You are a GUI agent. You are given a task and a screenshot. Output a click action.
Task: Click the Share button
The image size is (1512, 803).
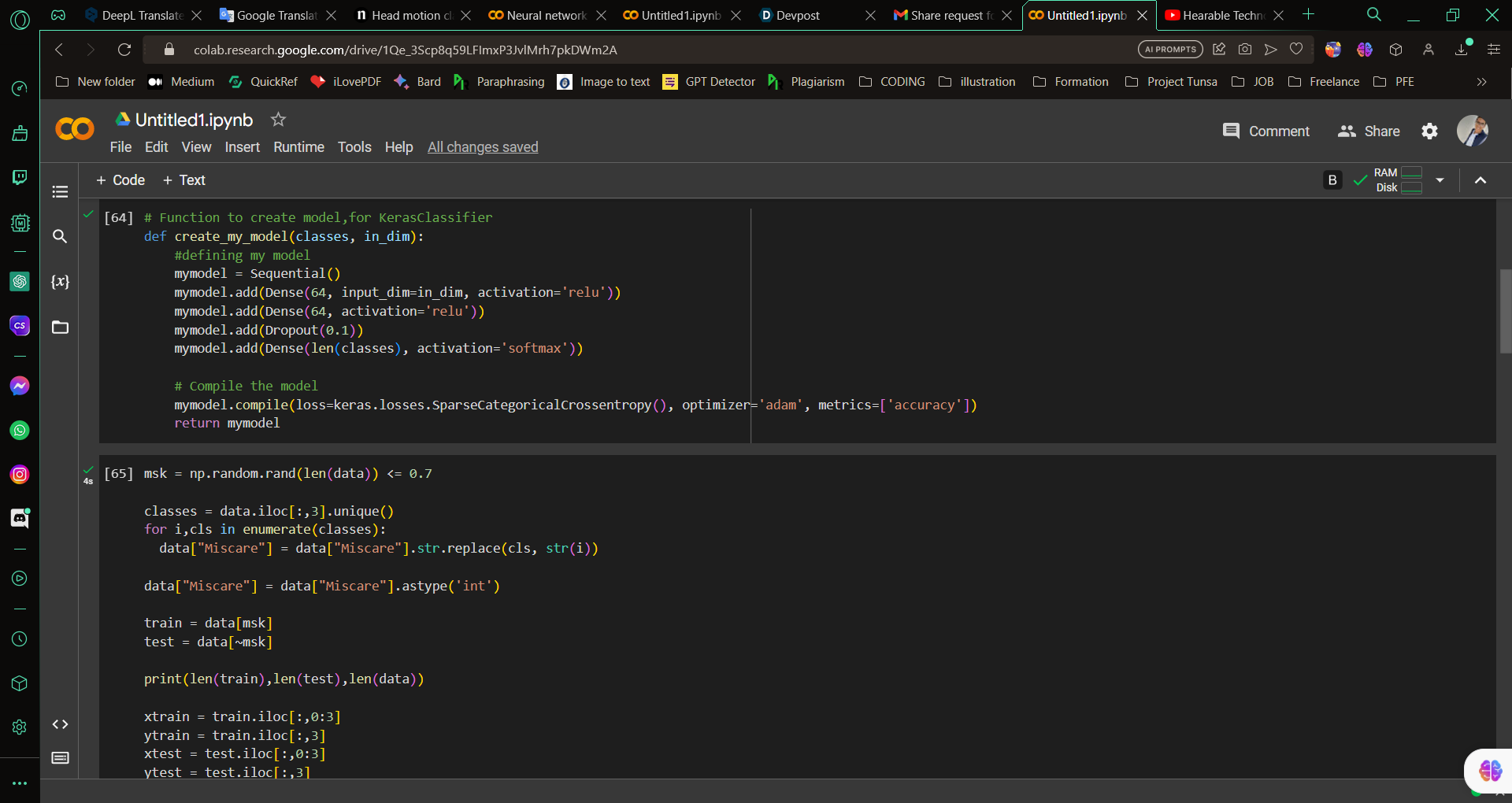point(1369,131)
